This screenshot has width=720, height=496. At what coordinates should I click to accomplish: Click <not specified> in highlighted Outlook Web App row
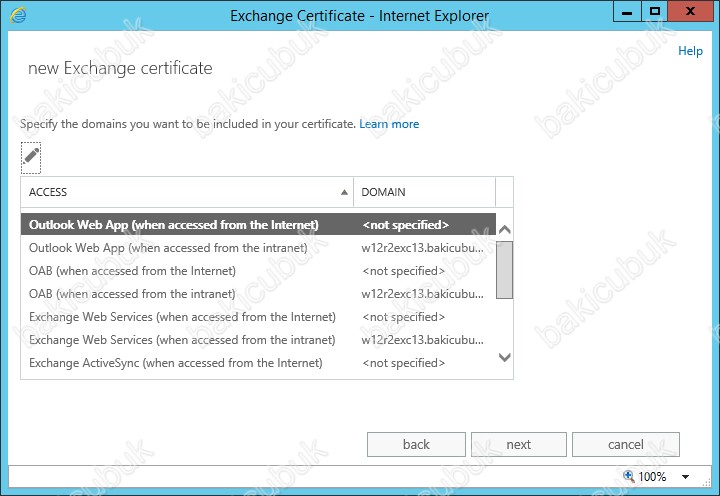[405, 225]
